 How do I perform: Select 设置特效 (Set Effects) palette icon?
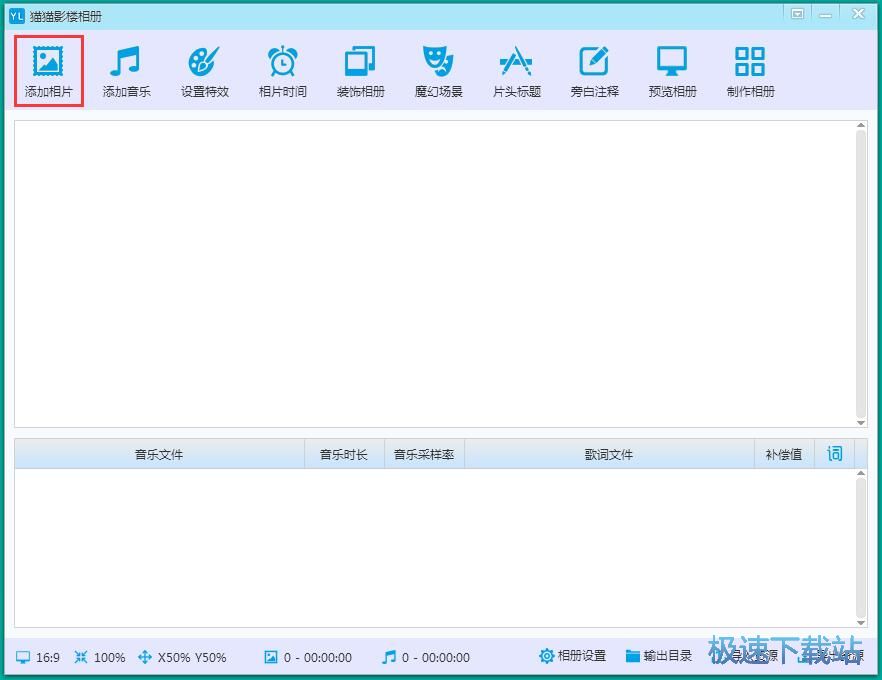(204, 62)
